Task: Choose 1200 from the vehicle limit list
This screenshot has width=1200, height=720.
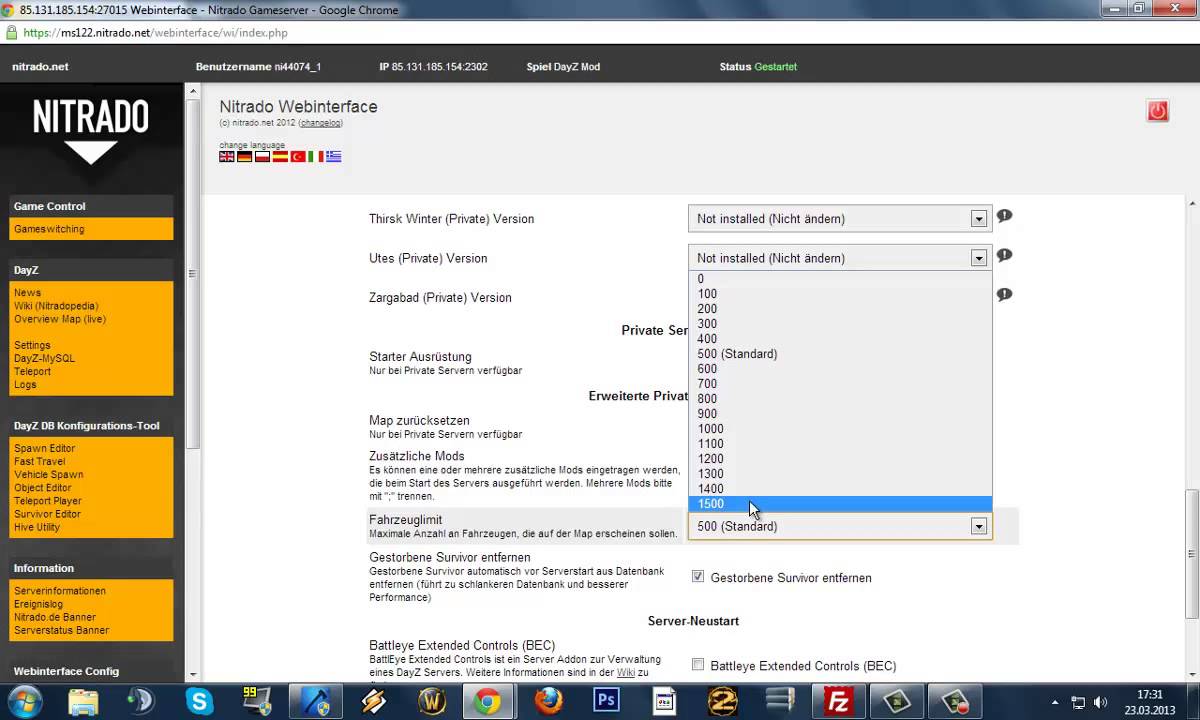Action: (840, 459)
